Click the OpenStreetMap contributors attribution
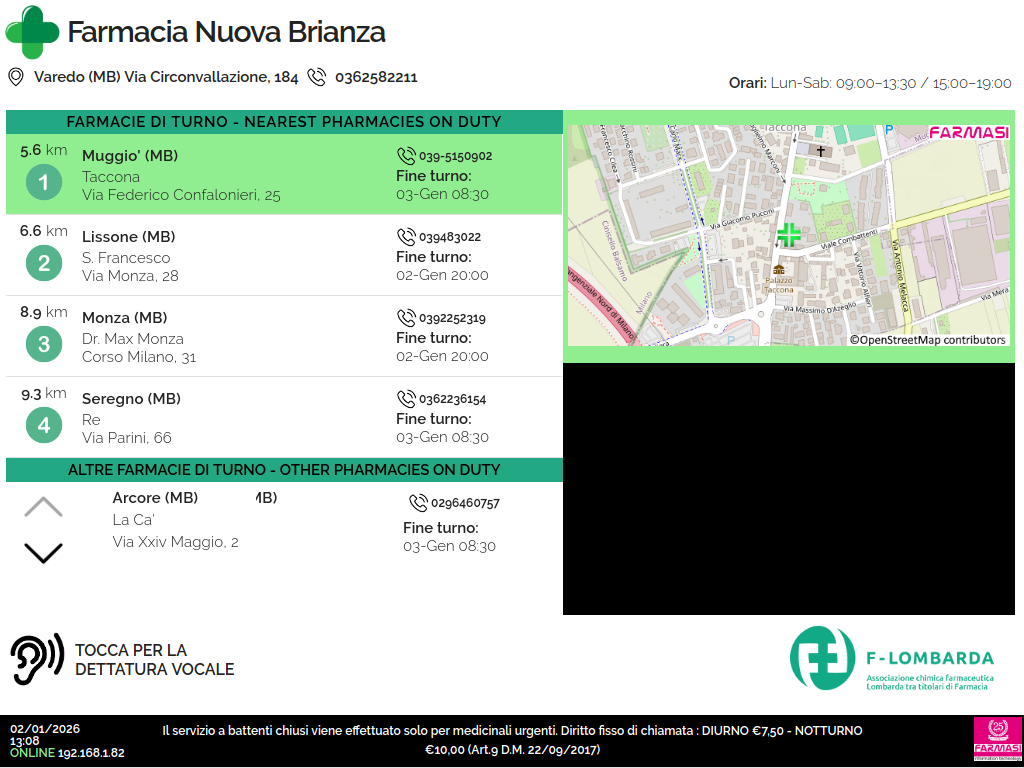Screen dimensions: 1024x768 928,340
